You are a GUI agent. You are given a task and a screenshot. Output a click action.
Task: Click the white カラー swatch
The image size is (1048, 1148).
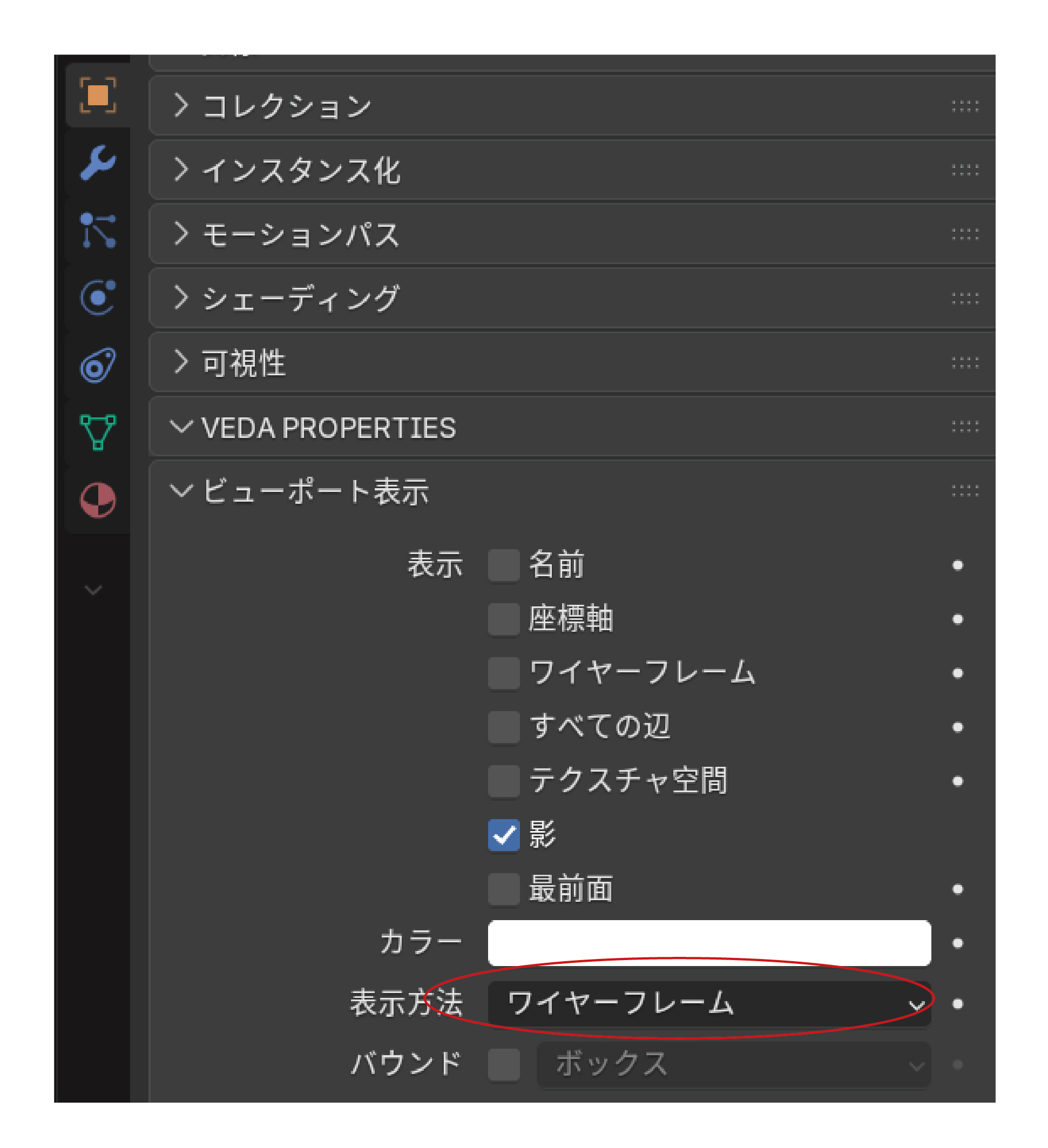point(709,943)
